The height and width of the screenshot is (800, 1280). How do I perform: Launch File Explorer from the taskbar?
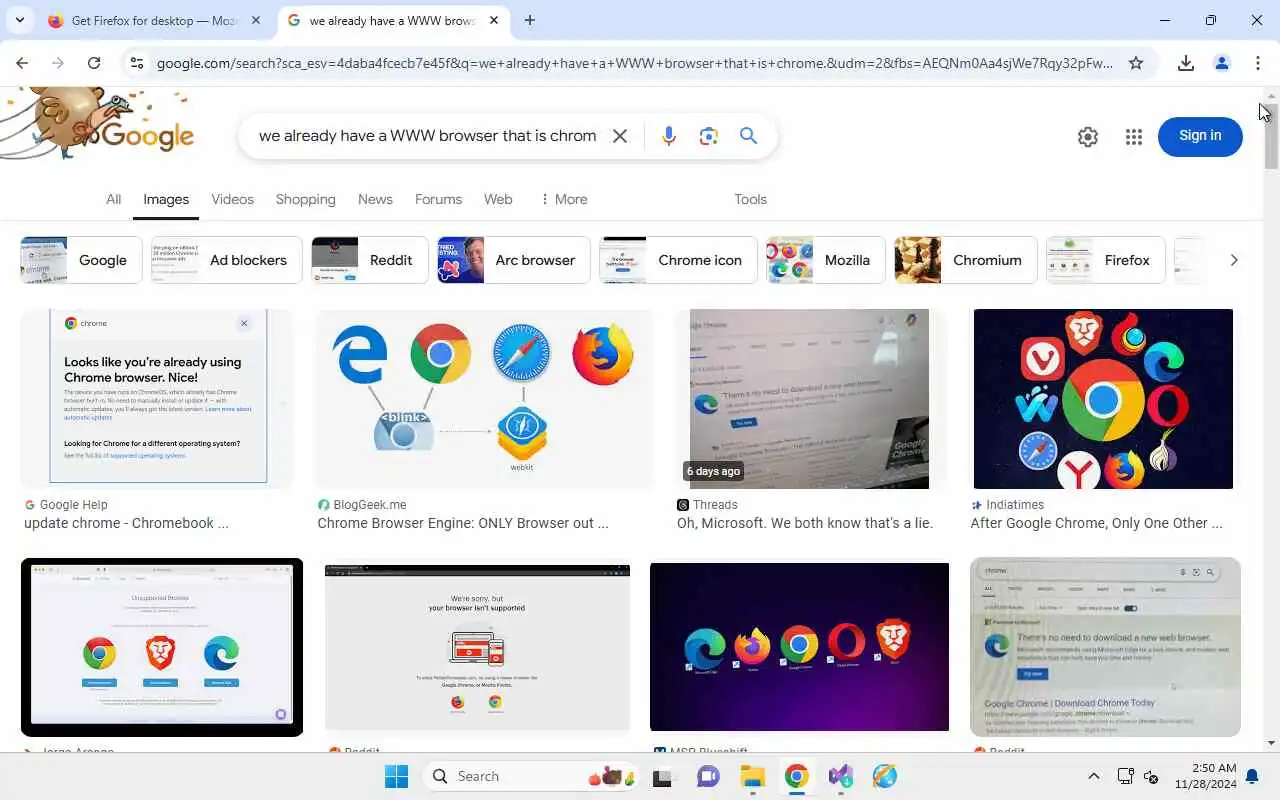tap(752, 776)
